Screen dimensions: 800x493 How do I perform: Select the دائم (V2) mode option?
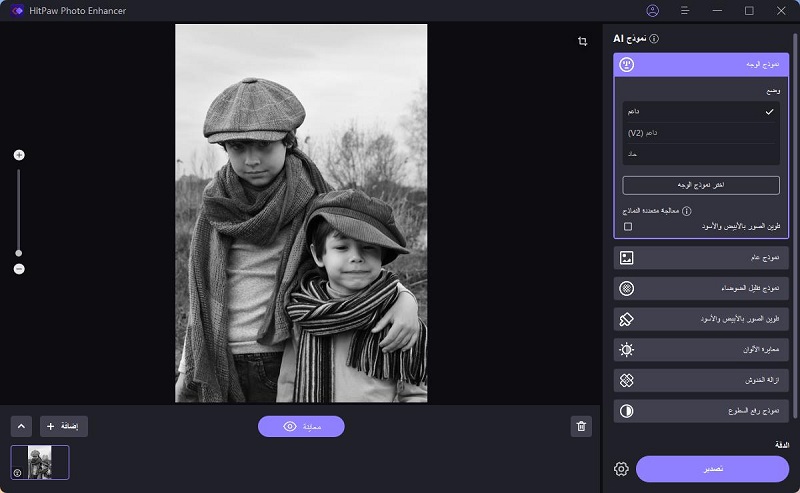(700, 133)
